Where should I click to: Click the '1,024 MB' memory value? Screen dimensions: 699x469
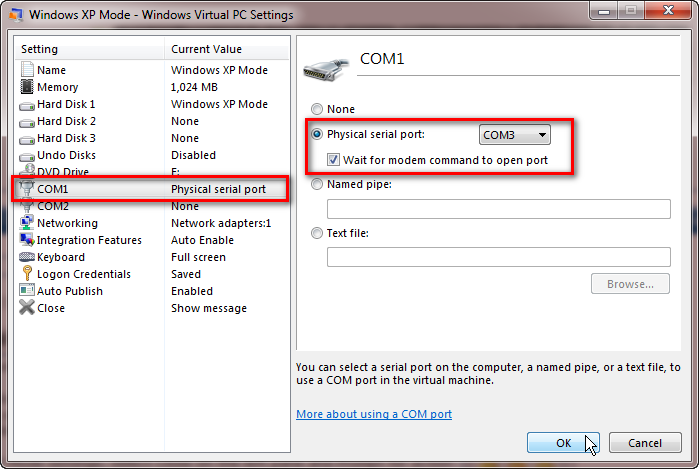pos(194,87)
